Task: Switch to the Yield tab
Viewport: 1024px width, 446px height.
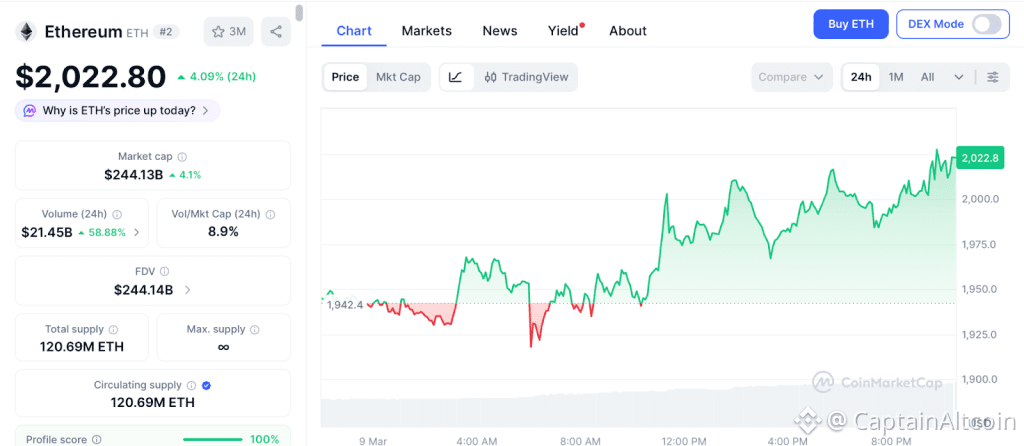Action: pos(563,31)
